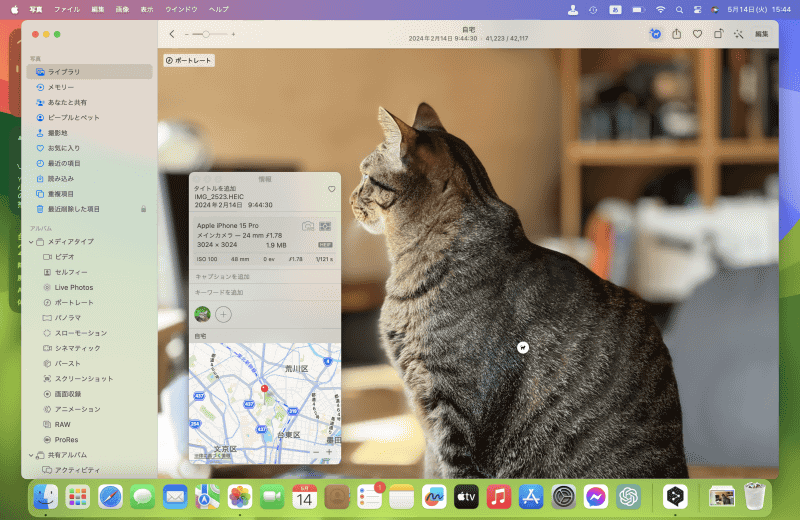Open Safari from the Dock

(110, 497)
